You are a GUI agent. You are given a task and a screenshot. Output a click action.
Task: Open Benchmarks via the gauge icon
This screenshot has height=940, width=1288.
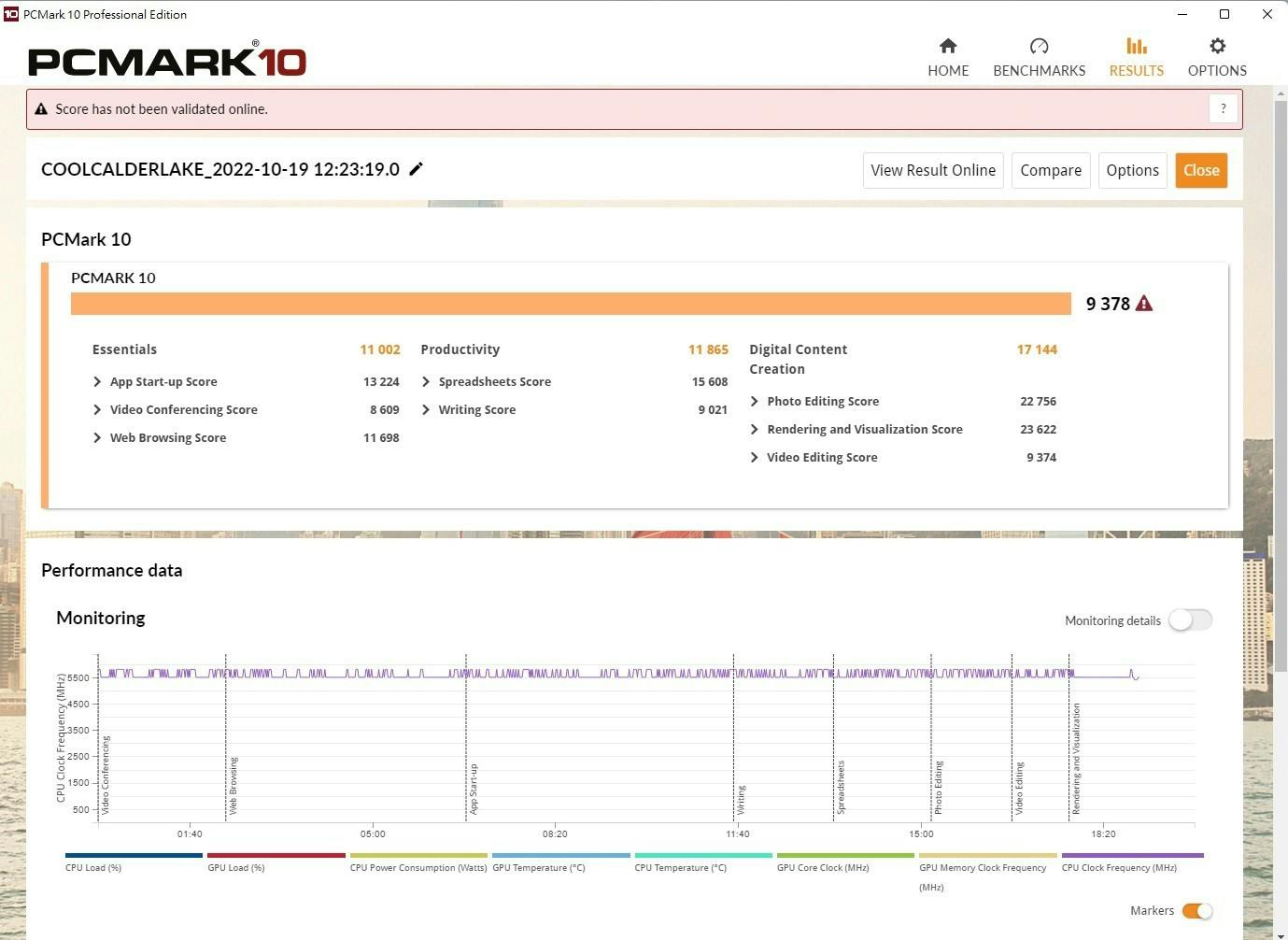pos(1039,47)
